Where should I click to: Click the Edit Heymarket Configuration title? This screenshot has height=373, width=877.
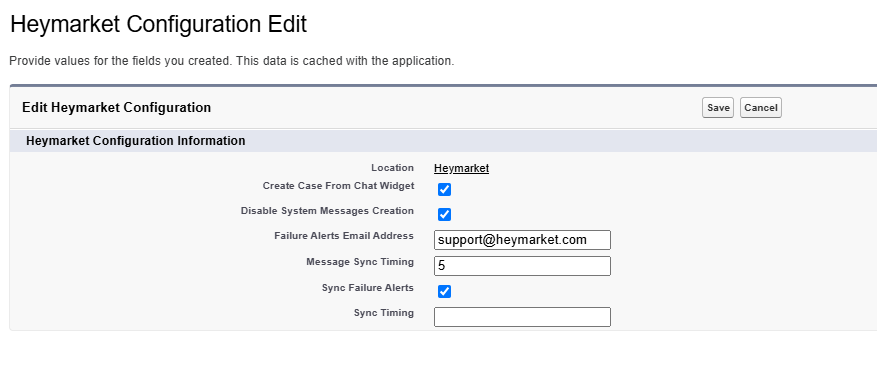click(116, 107)
